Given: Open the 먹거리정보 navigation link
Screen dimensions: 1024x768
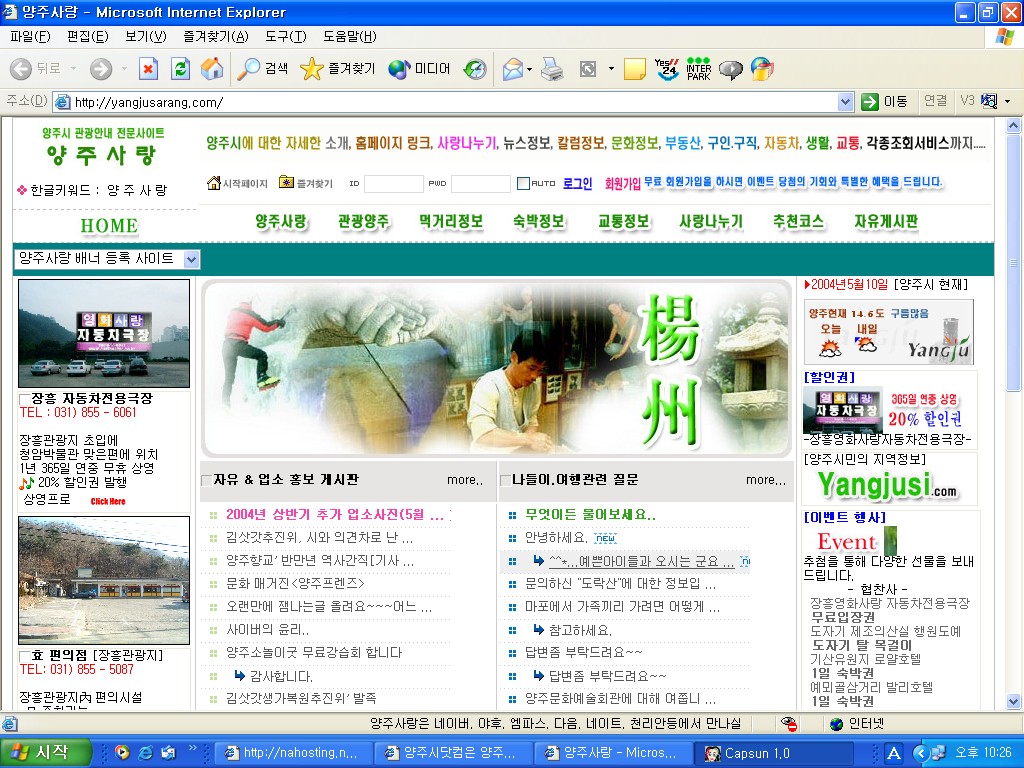Looking at the screenshot, I should click(x=451, y=221).
